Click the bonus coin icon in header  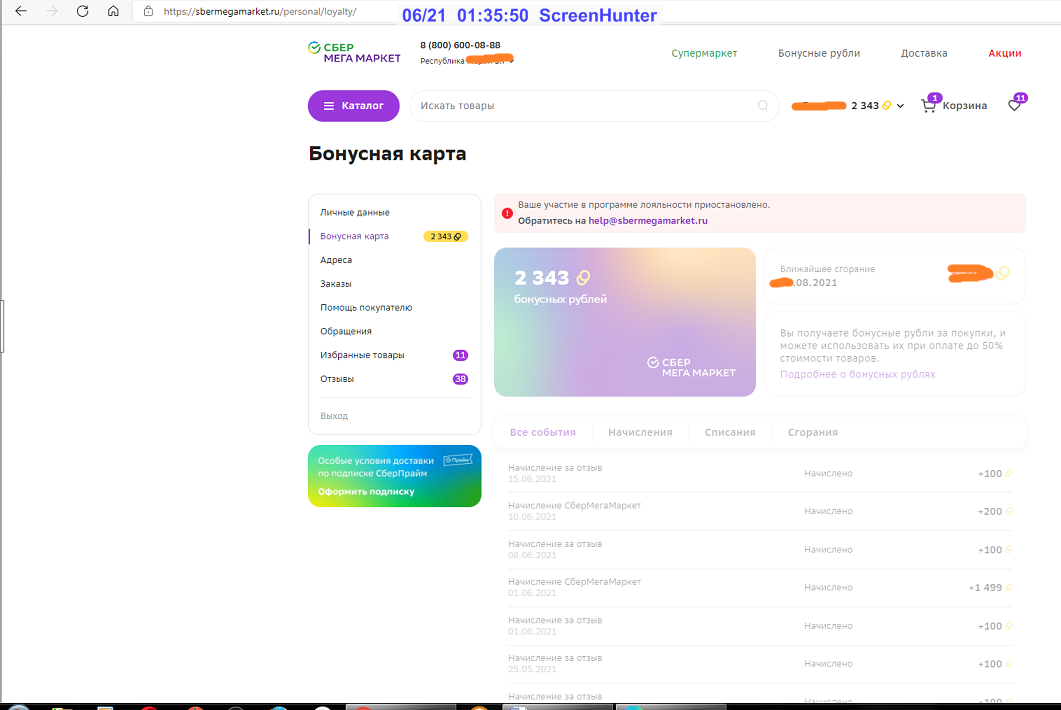(x=886, y=106)
